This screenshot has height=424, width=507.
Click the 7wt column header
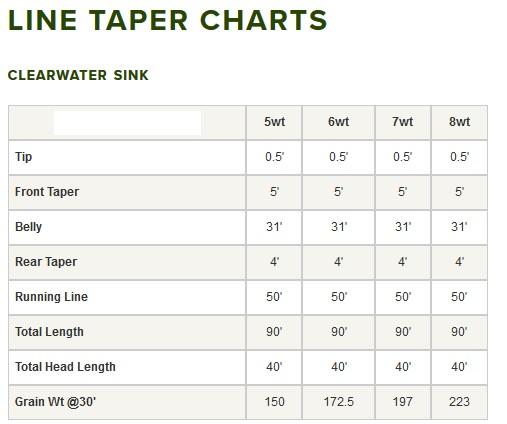point(402,122)
